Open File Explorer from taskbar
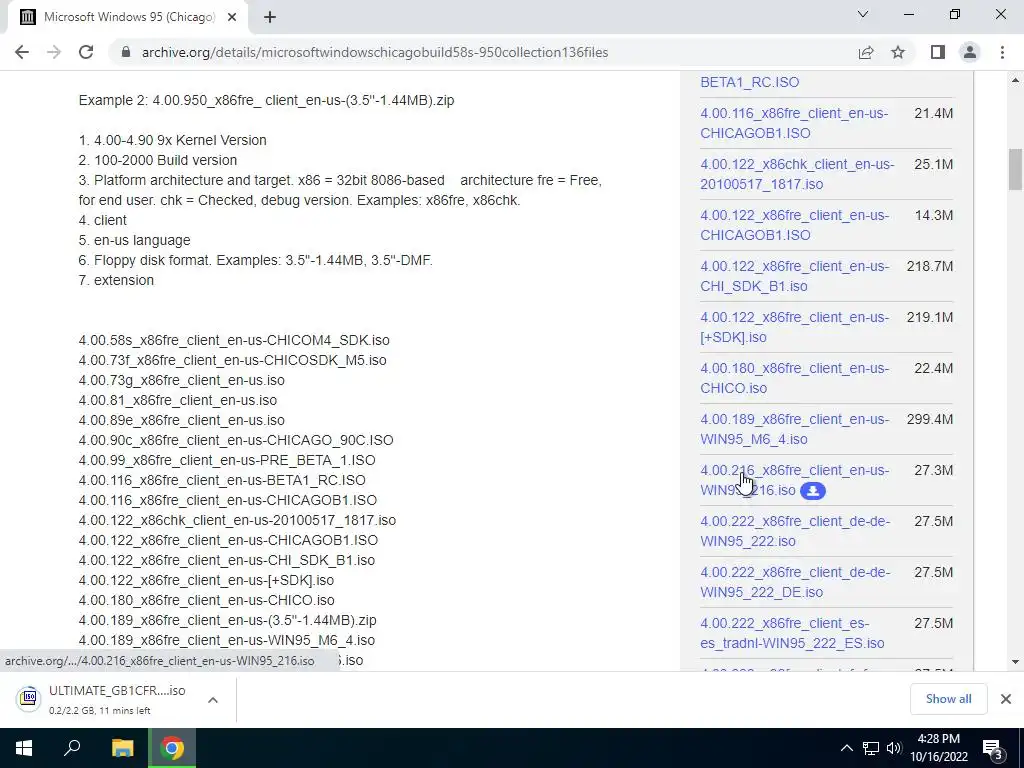 click(x=122, y=748)
